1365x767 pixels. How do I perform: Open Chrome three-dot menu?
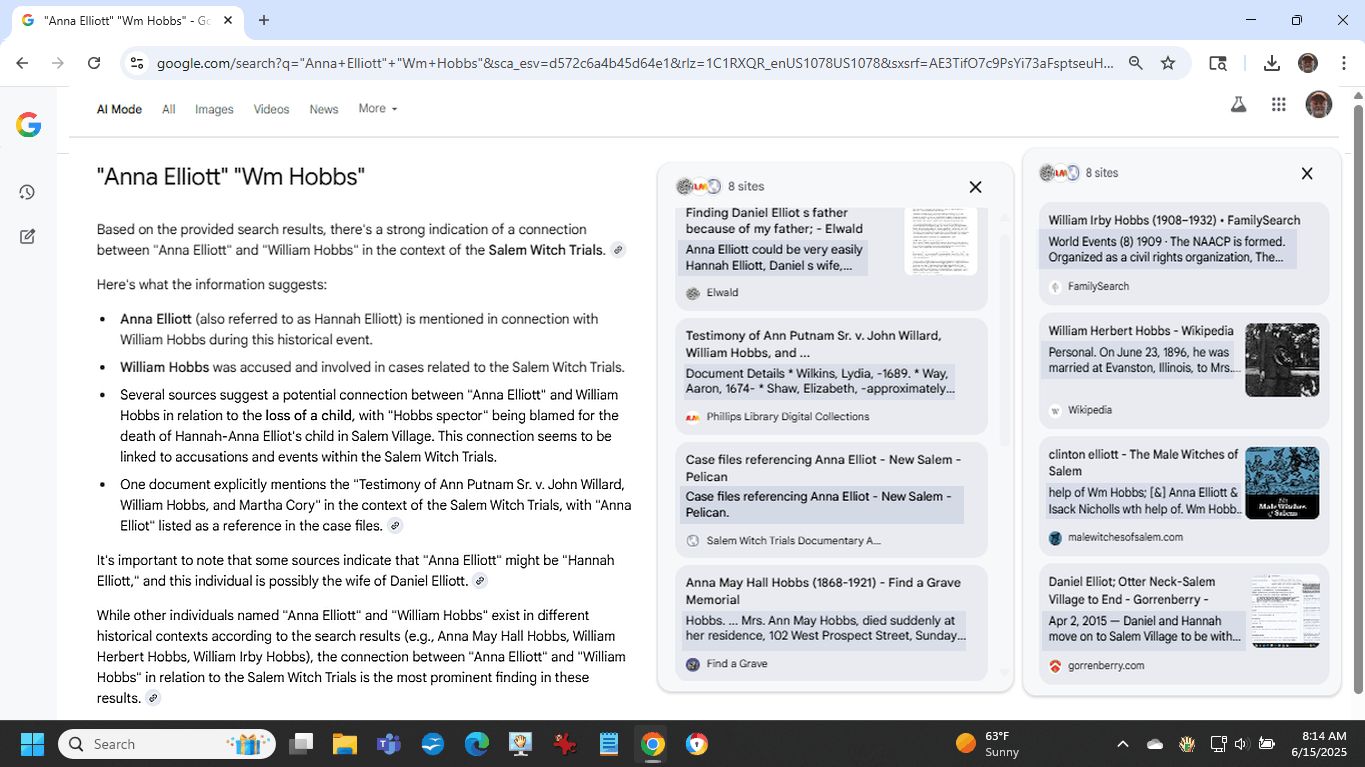[x=1342, y=63]
